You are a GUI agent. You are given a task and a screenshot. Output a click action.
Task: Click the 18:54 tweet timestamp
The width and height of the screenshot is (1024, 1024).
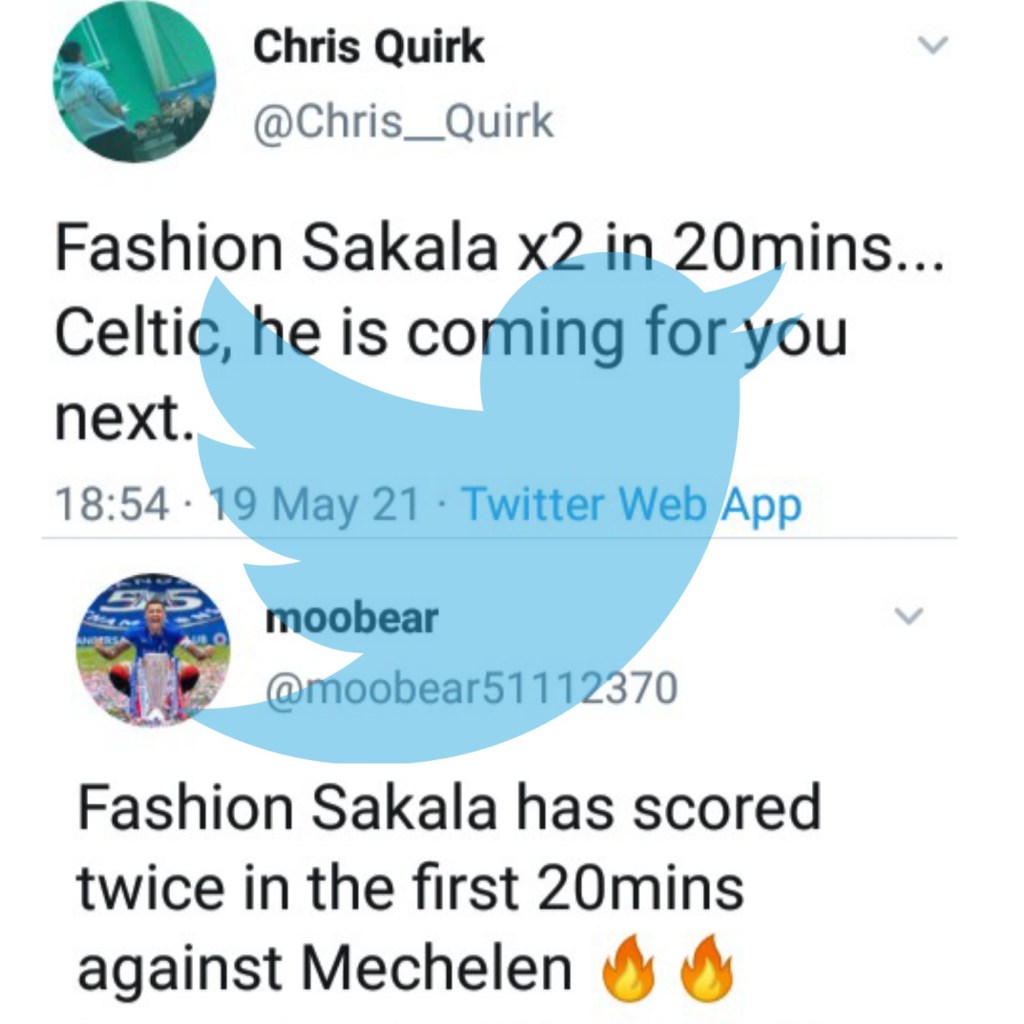(x=110, y=505)
